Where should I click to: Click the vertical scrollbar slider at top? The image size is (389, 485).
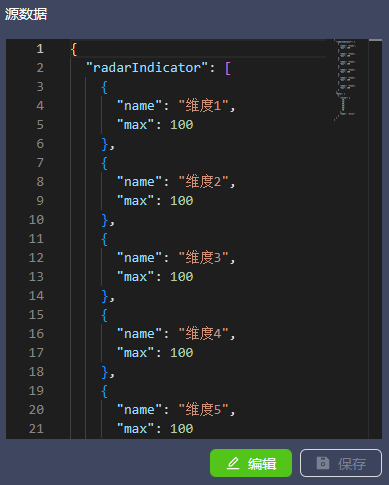[375, 40]
